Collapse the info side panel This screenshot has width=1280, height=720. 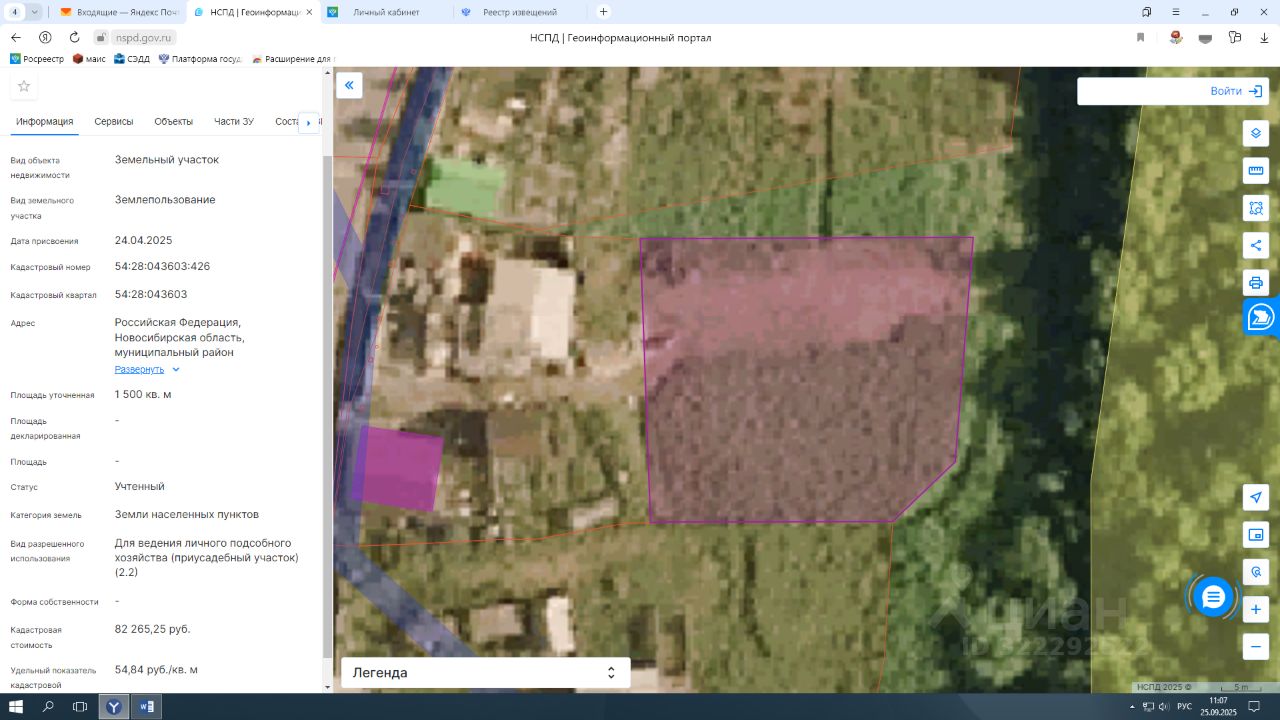coord(349,86)
